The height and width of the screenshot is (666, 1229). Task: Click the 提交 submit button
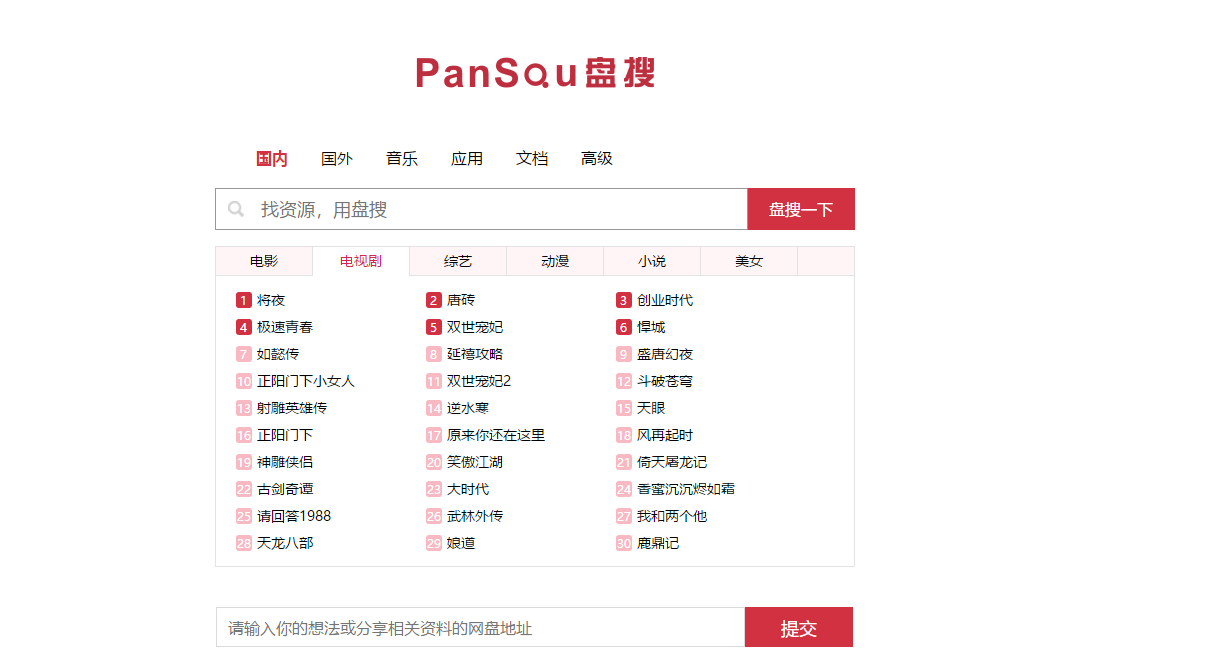point(799,628)
